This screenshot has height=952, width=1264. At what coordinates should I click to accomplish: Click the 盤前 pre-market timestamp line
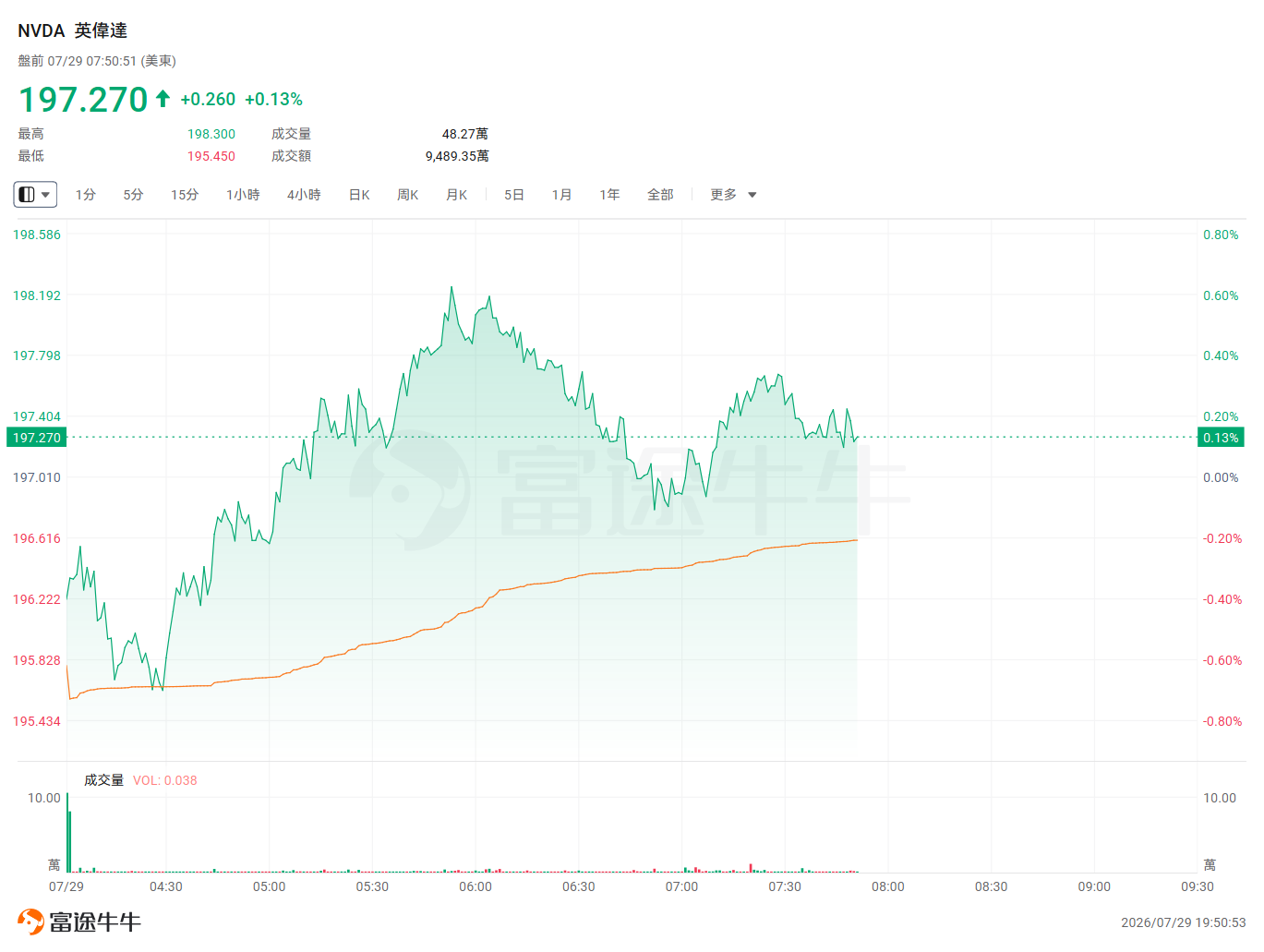pyautogui.click(x=97, y=61)
